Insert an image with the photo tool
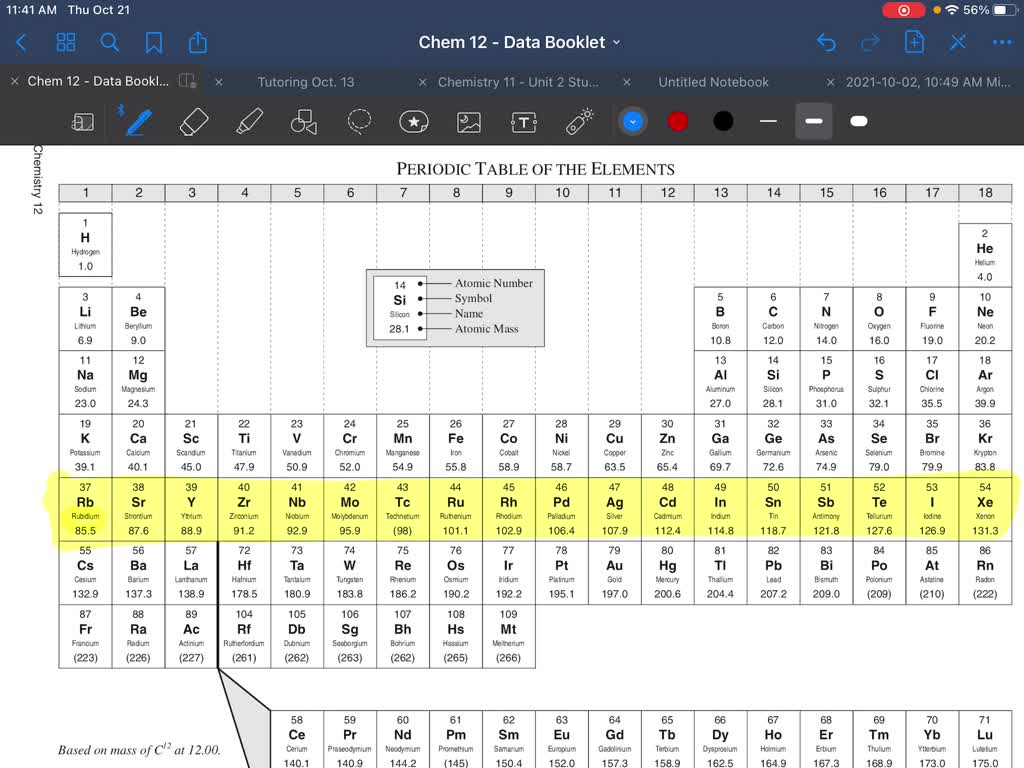Viewport: 1024px width, 768px height. [x=468, y=121]
